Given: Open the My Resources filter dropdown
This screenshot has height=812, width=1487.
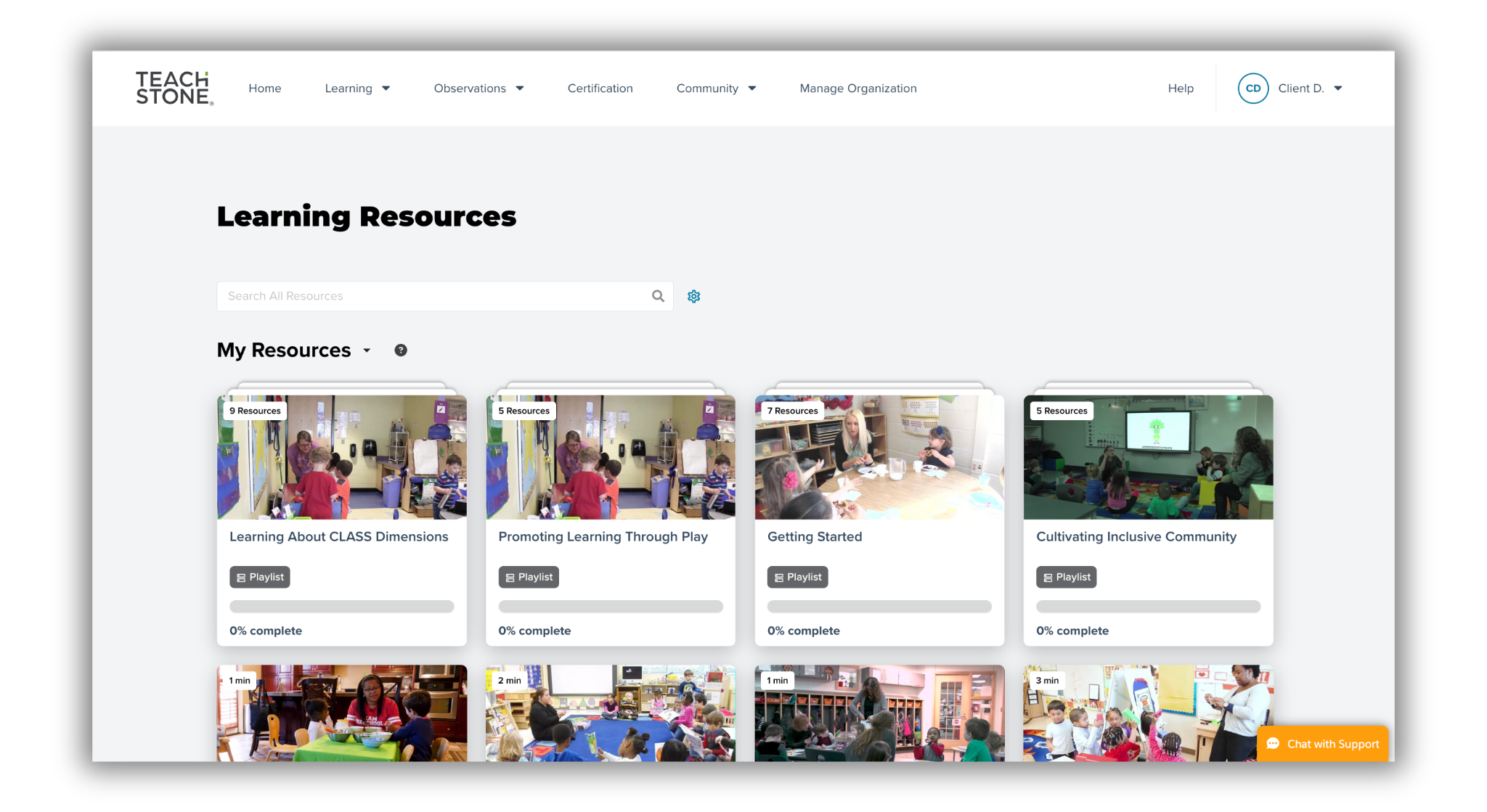Looking at the screenshot, I should pyautogui.click(x=367, y=350).
